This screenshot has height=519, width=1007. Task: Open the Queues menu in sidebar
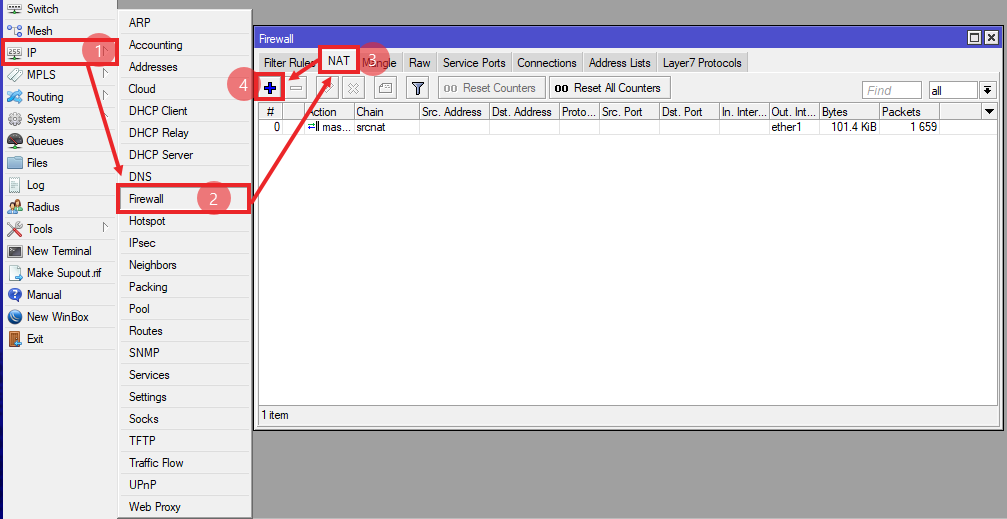click(x=44, y=141)
